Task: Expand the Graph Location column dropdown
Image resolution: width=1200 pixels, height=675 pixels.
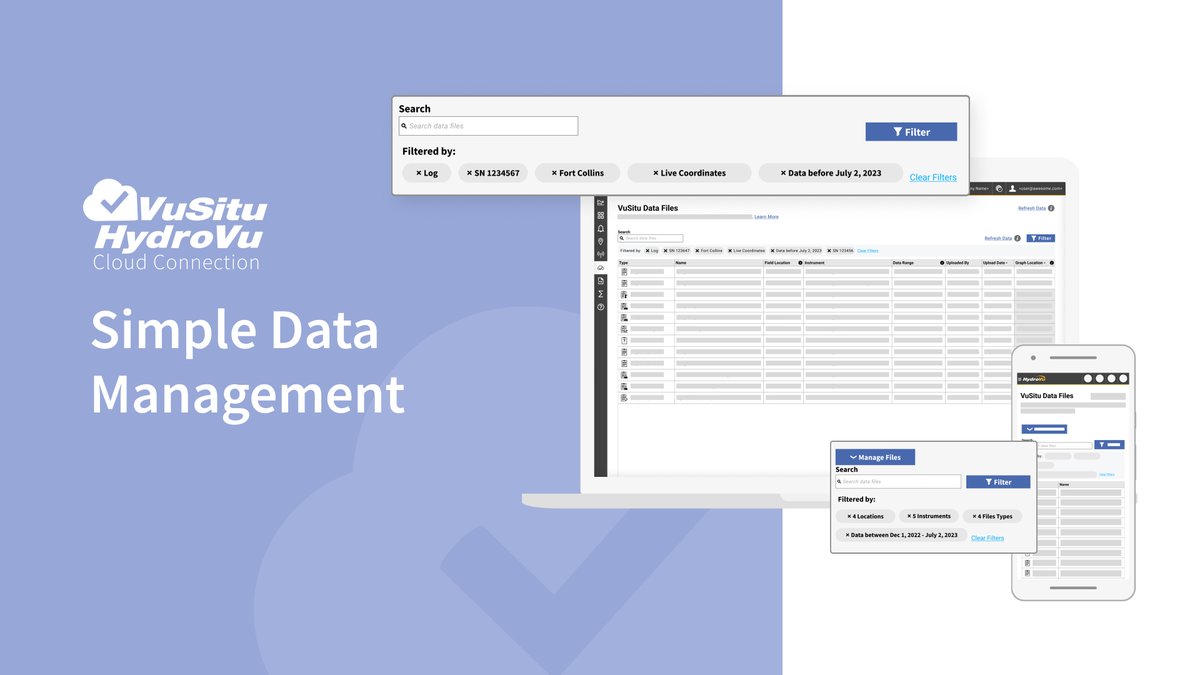Action: [1038, 262]
